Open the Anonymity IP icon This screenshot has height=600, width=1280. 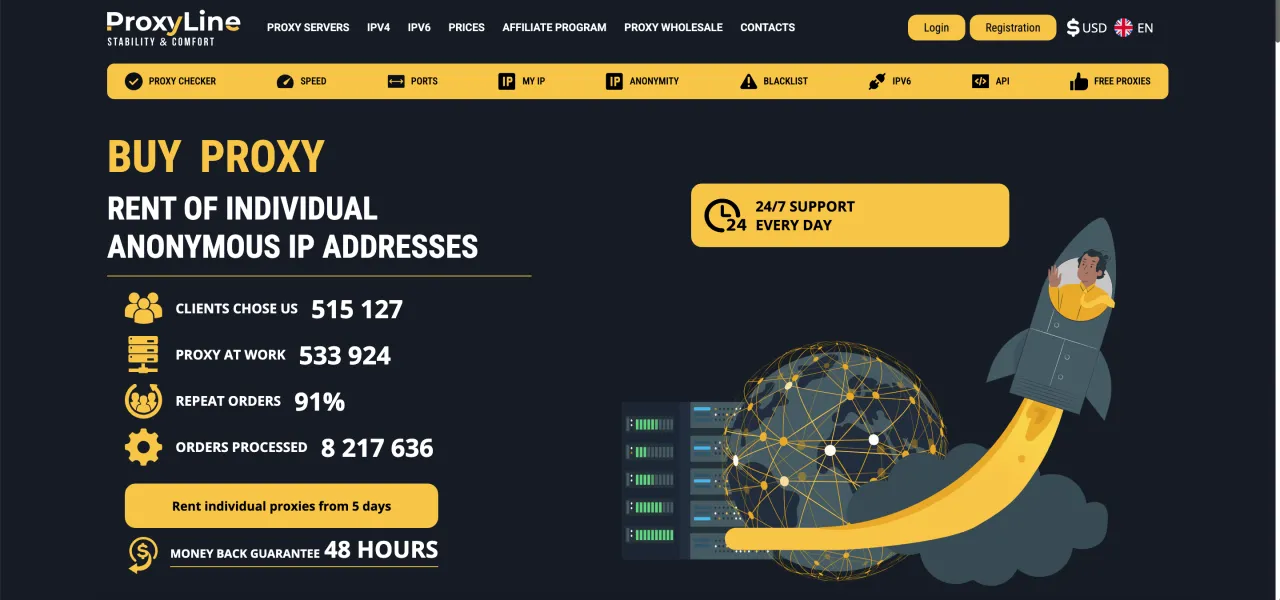point(614,81)
